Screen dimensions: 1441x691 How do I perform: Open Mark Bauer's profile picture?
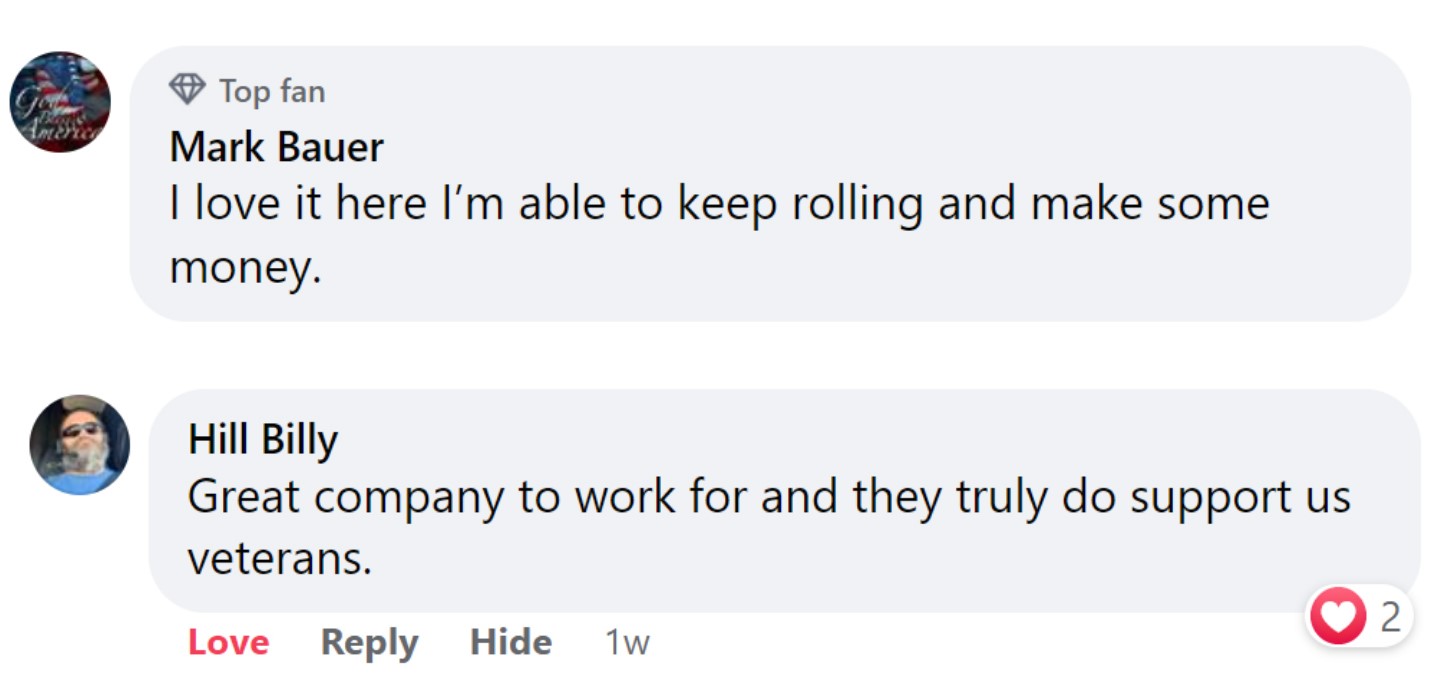pos(60,102)
